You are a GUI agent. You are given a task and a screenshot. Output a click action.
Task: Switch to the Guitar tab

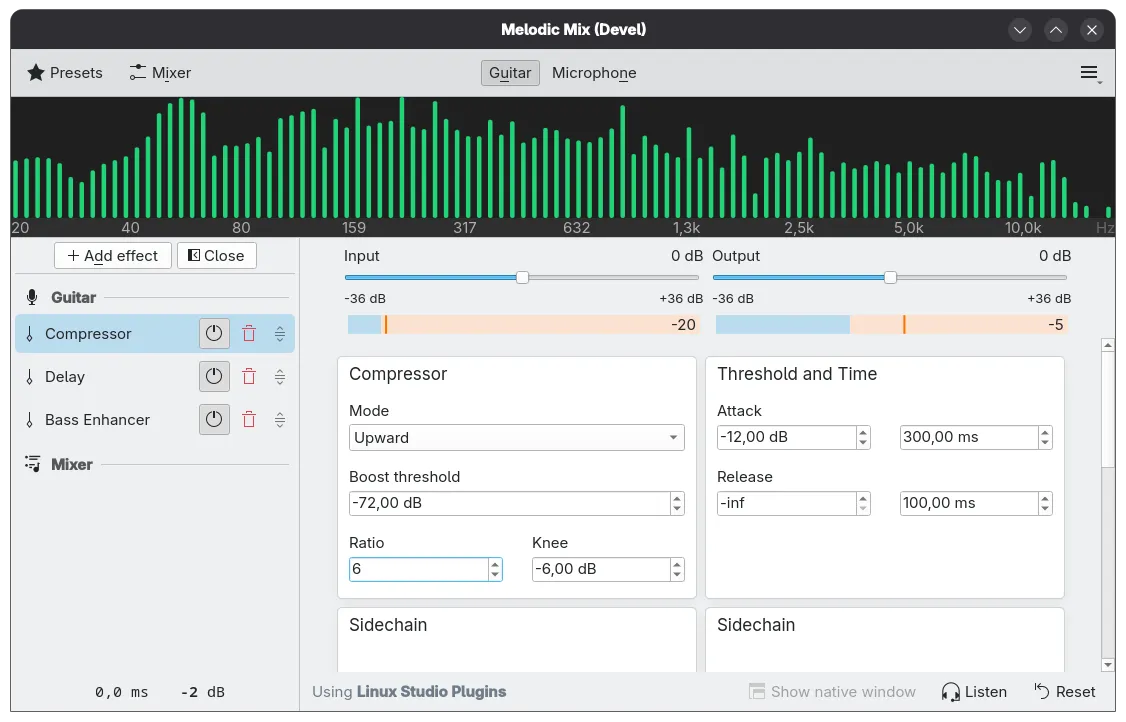click(510, 73)
